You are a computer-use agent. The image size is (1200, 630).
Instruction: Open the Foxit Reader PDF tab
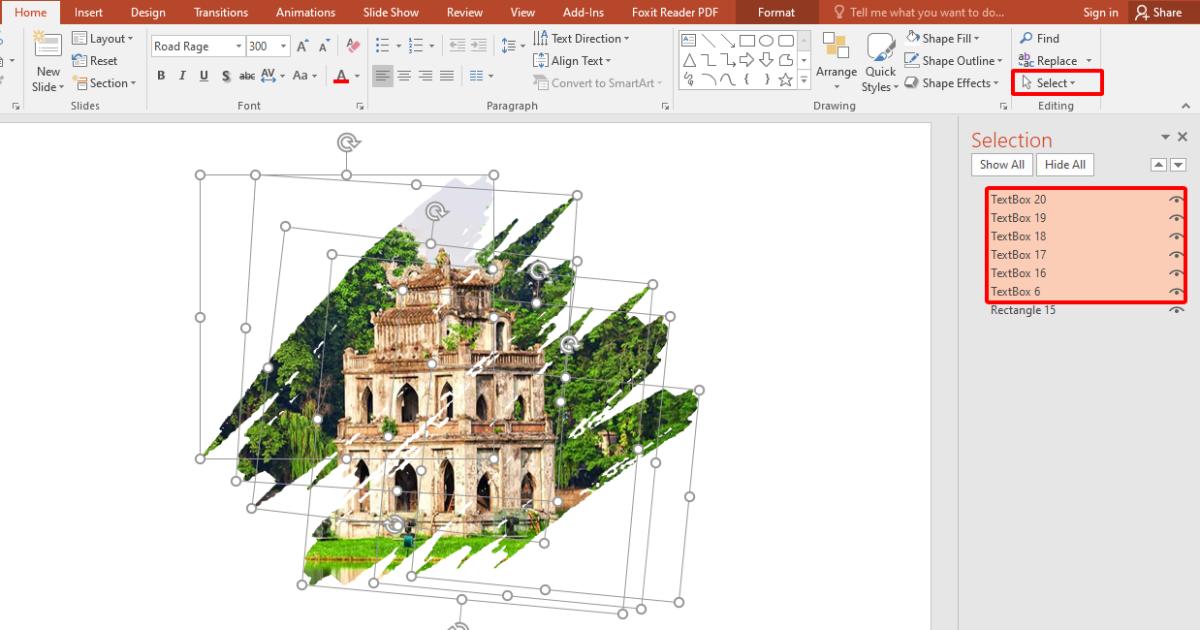(x=675, y=12)
